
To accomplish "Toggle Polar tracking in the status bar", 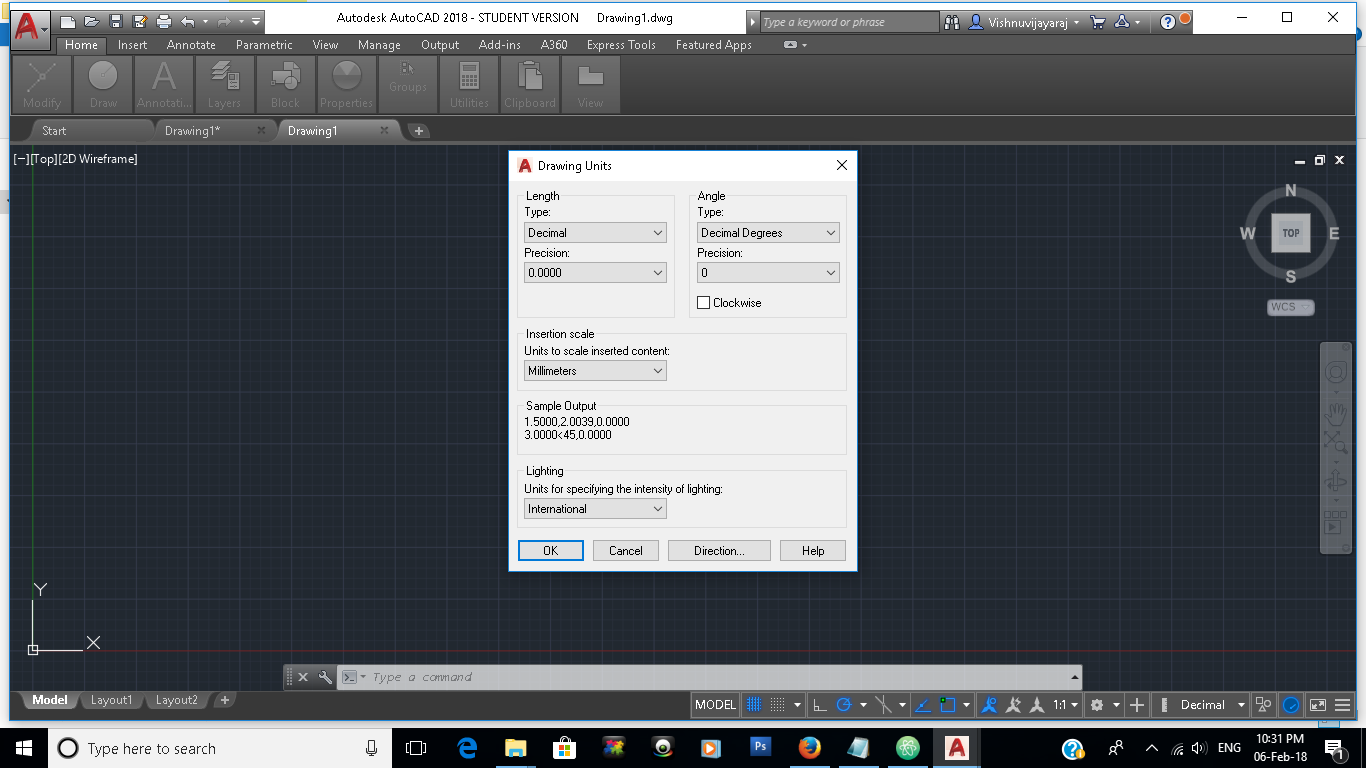I will coord(844,705).
